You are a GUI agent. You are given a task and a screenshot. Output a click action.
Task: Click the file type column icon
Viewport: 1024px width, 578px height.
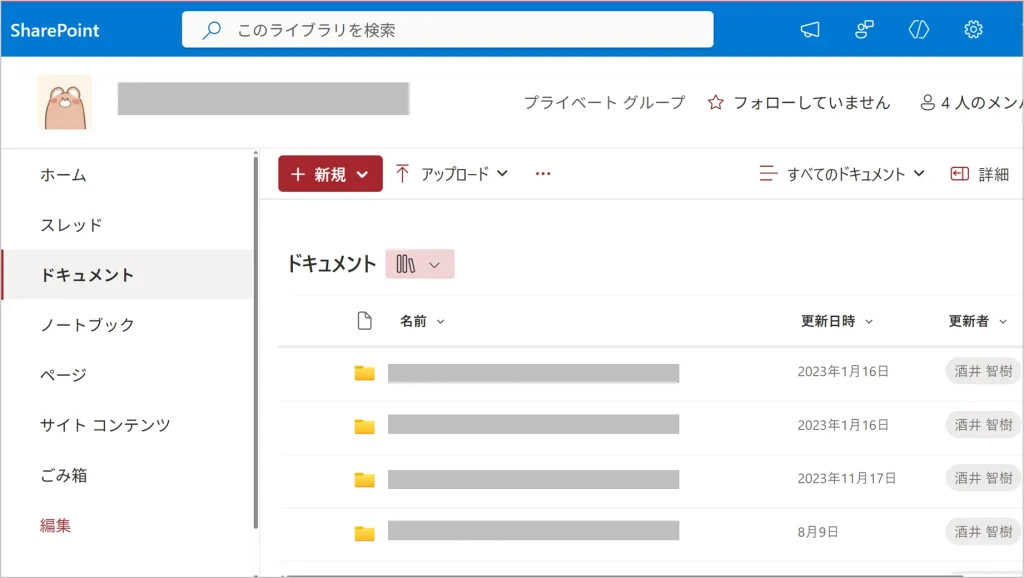(x=365, y=321)
